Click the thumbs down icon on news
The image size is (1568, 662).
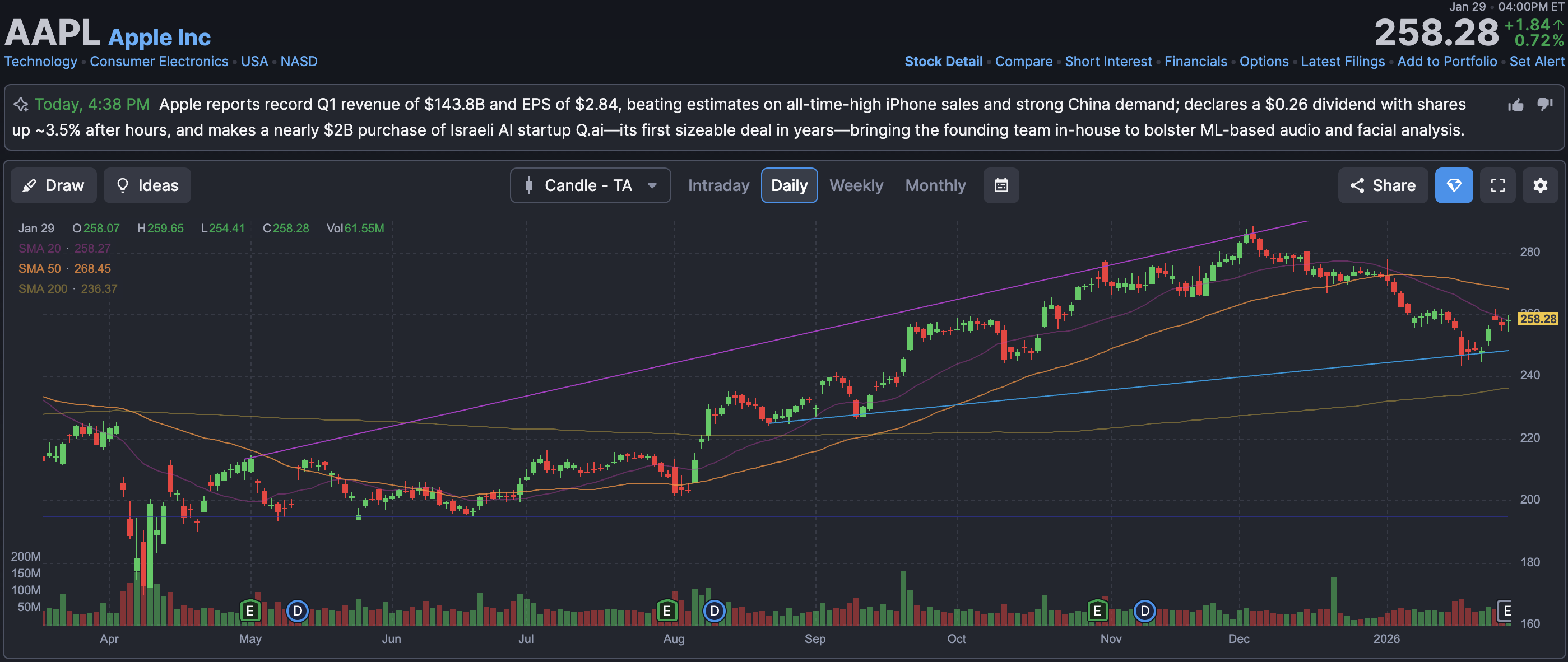(1545, 104)
